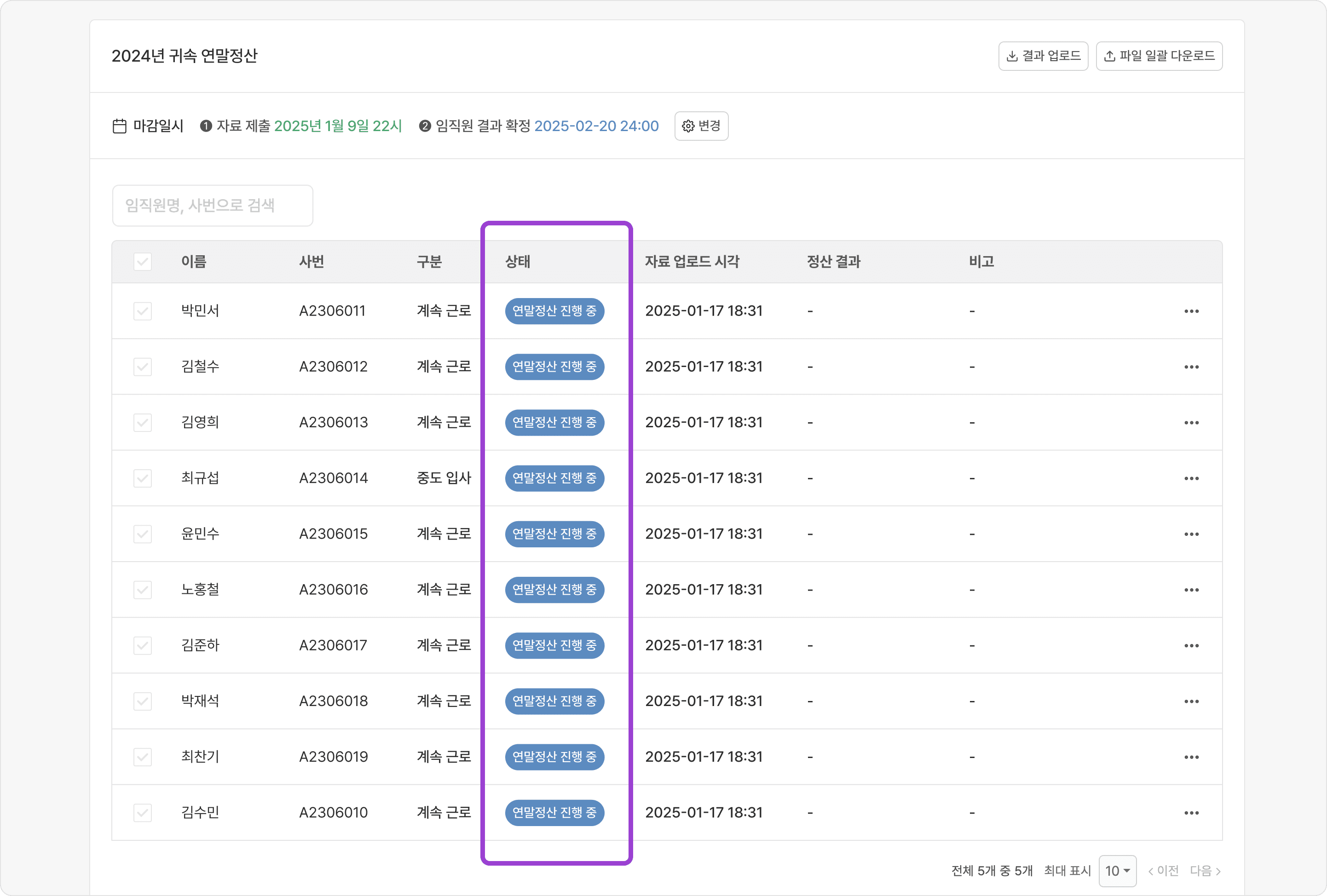Click the 상태 column header
Viewport: 1327px width, 896px height.
point(517,262)
